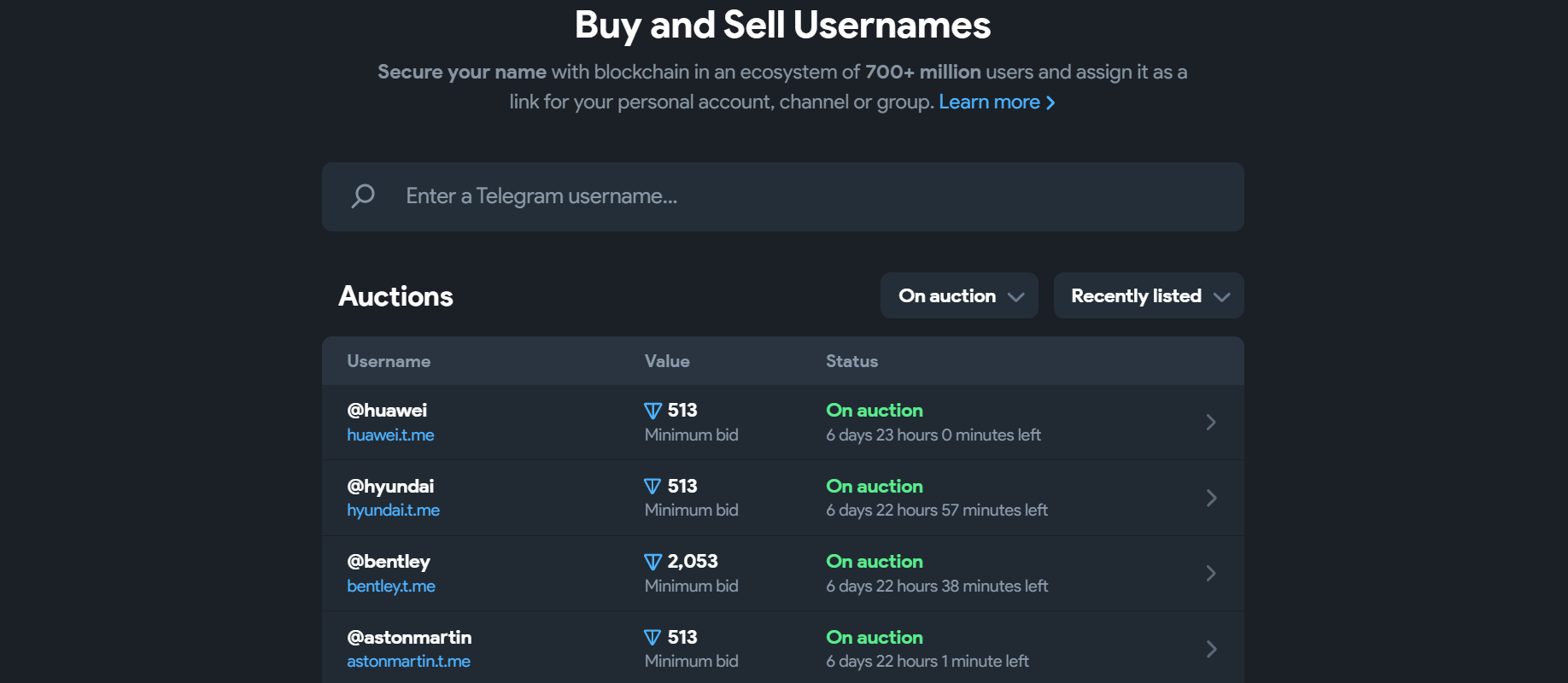The width and height of the screenshot is (1568, 683).
Task: Open the hyundai.t.me link
Action: click(393, 511)
